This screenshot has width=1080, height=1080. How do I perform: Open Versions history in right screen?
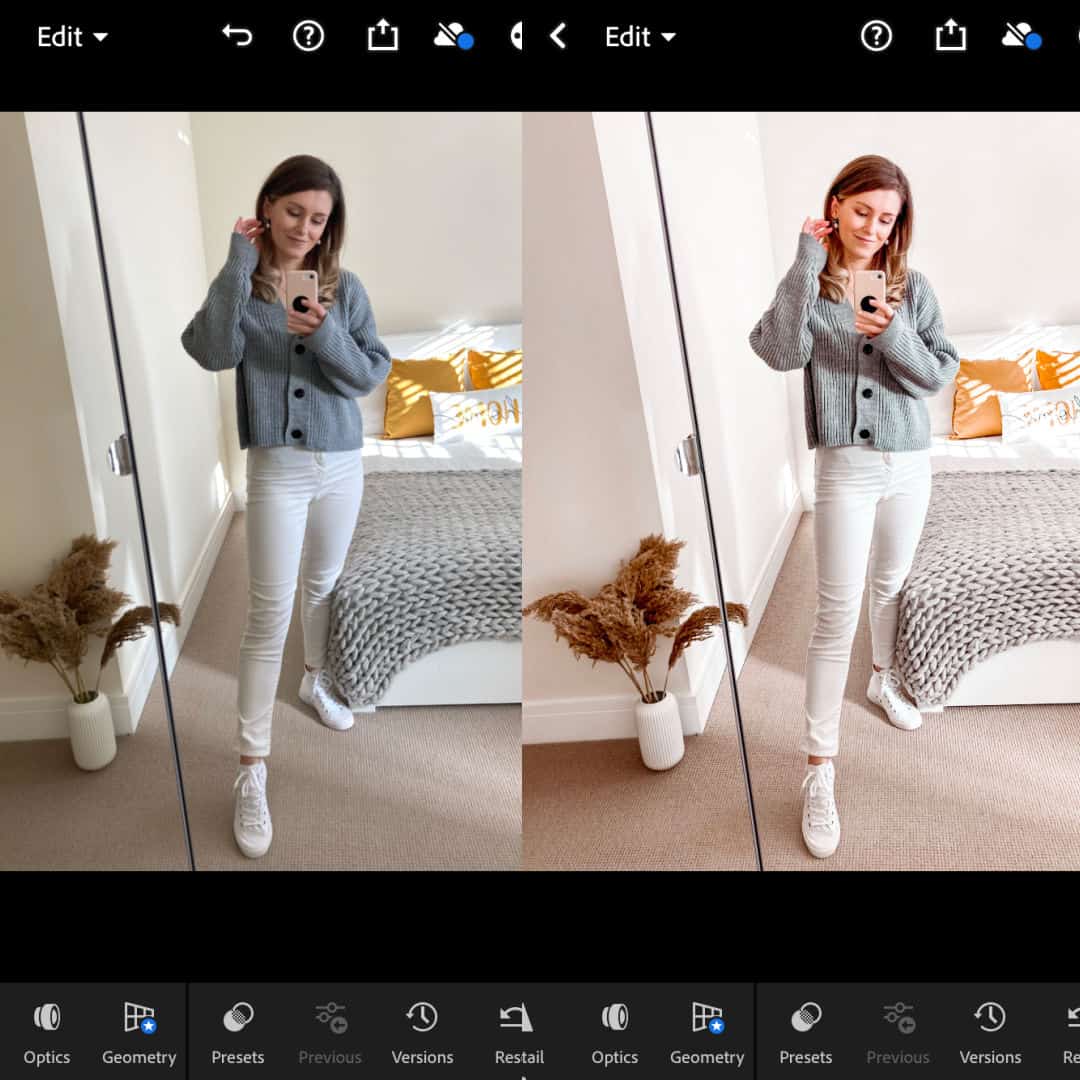[990, 1032]
